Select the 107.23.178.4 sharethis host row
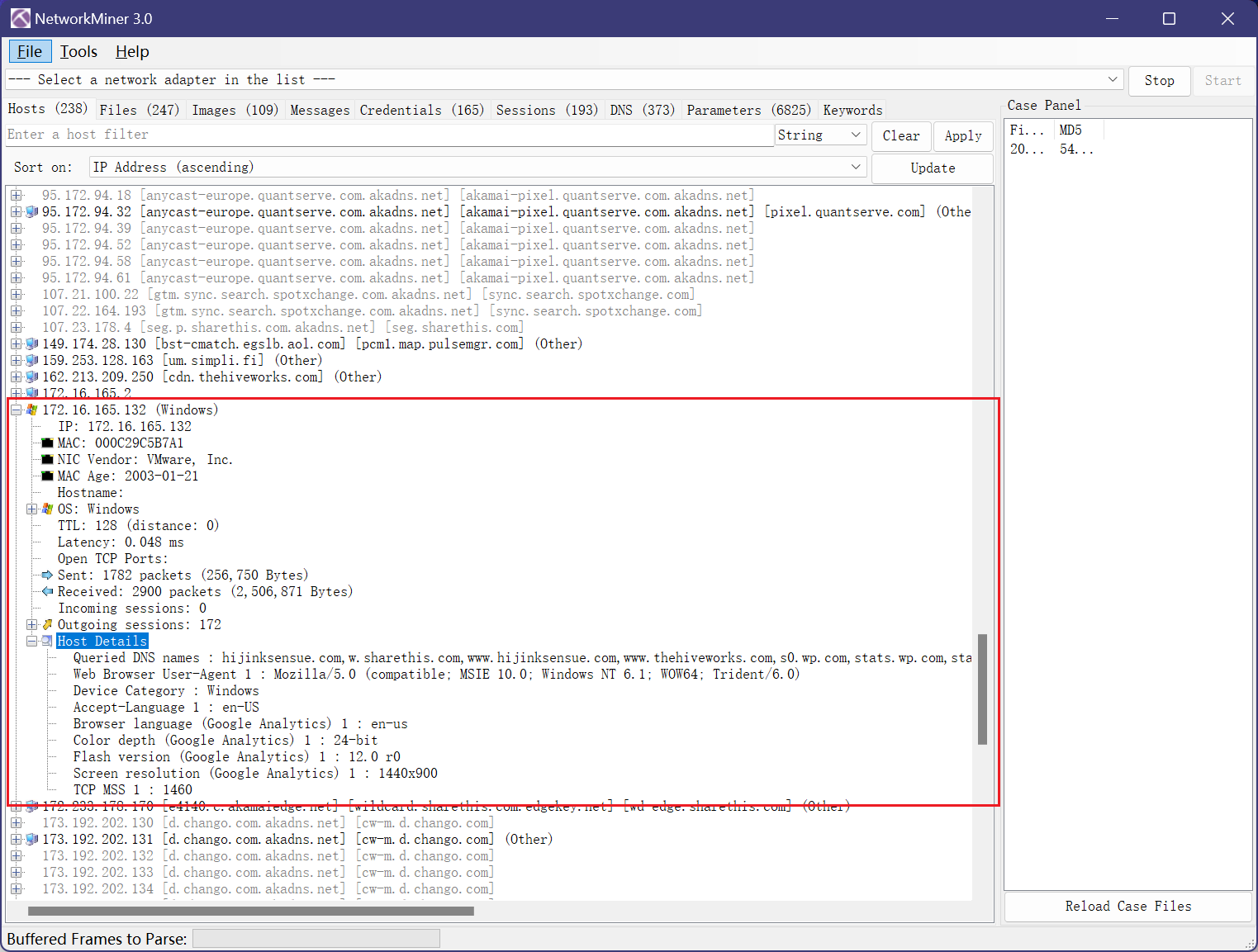Screen dimensions: 1258x952 tap(282, 327)
